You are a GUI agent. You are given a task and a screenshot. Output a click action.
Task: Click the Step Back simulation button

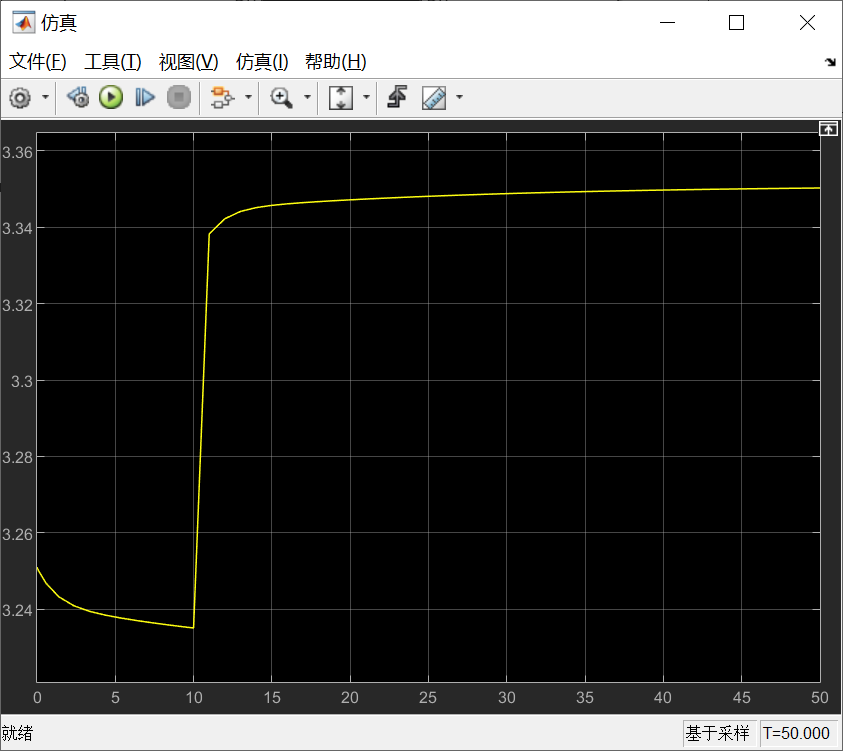click(x=78, y=97)
